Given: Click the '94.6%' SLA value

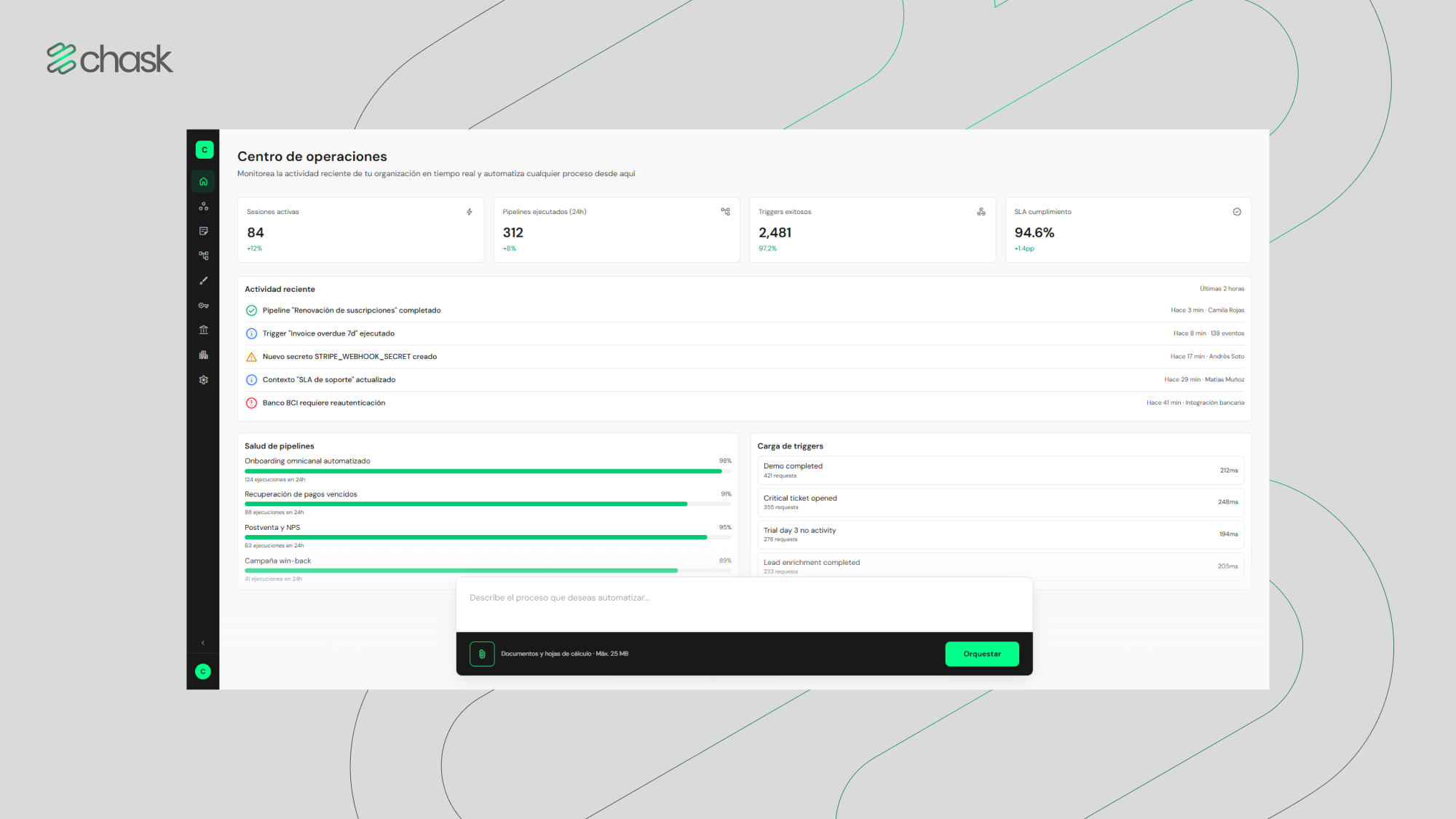Looking at the screenshot, I should tap(1034, 232).
